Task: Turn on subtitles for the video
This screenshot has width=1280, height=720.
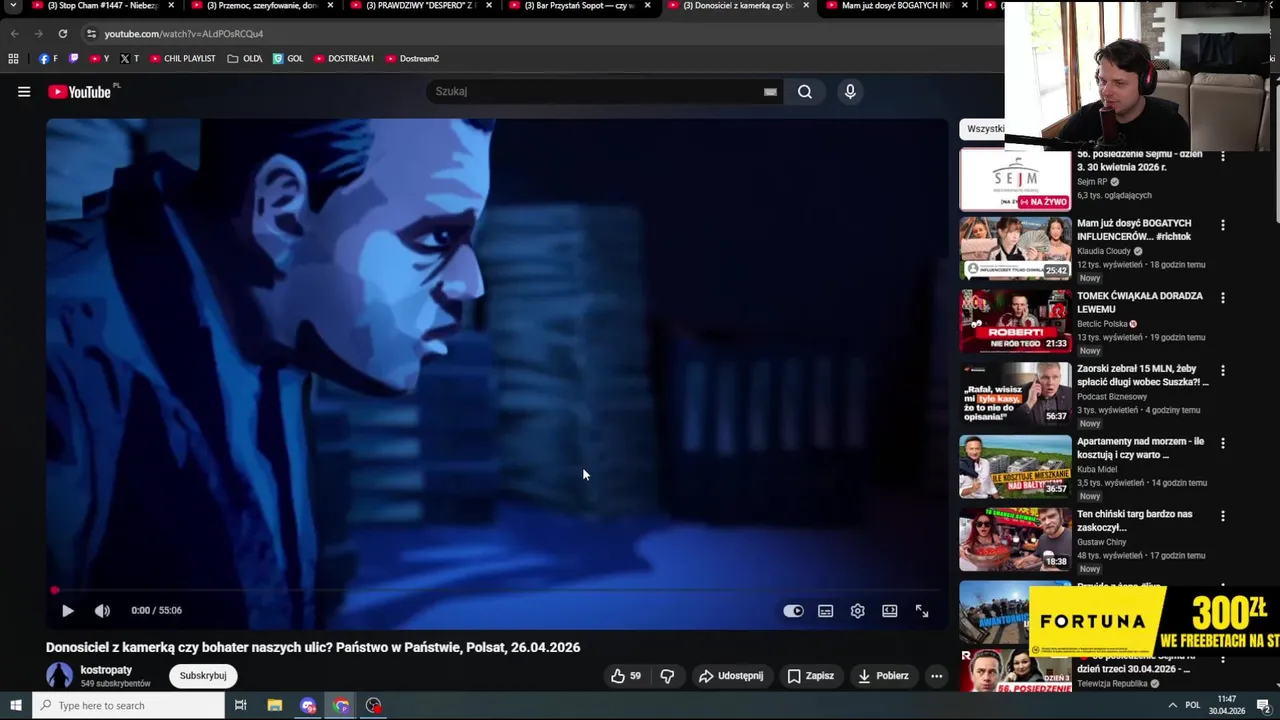Action: point(826,611)
